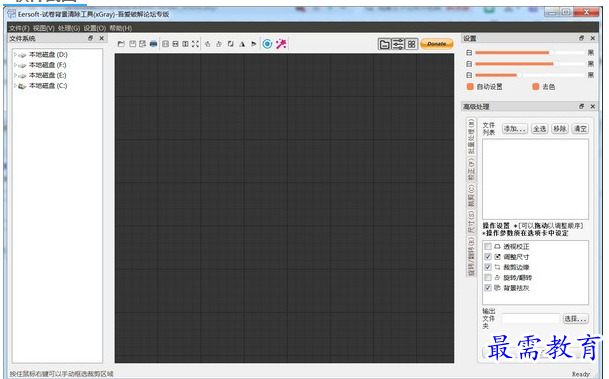Click the sliders settings panel icon
609x379 pixels.
point(398,44)
